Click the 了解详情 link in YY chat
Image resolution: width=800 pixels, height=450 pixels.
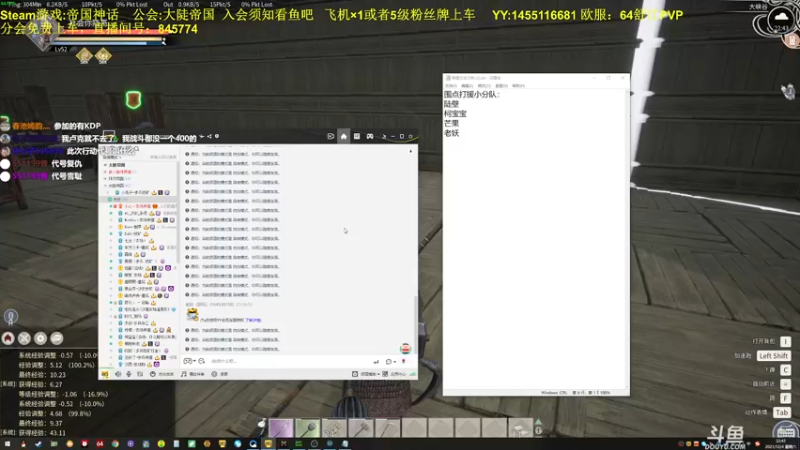253,320
